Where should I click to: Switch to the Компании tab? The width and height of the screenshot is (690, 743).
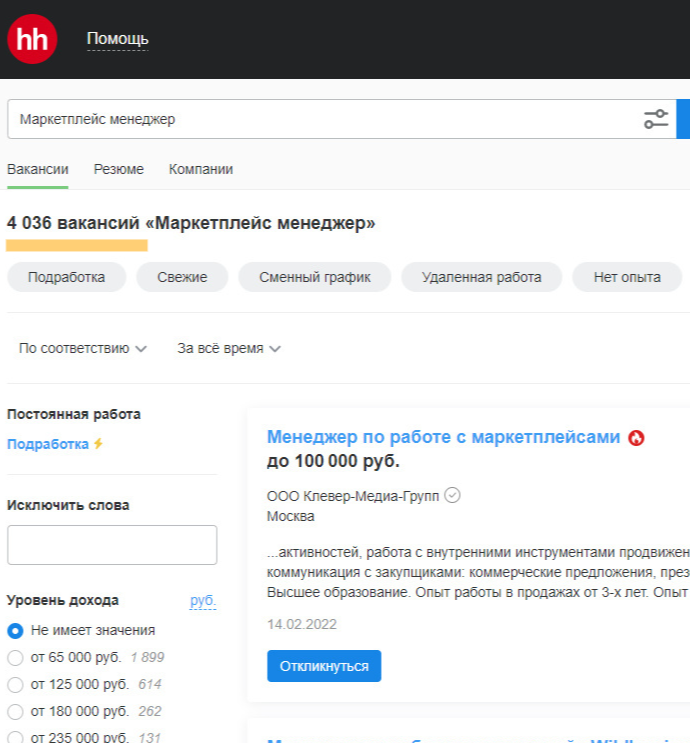click(x=201, y=170)
